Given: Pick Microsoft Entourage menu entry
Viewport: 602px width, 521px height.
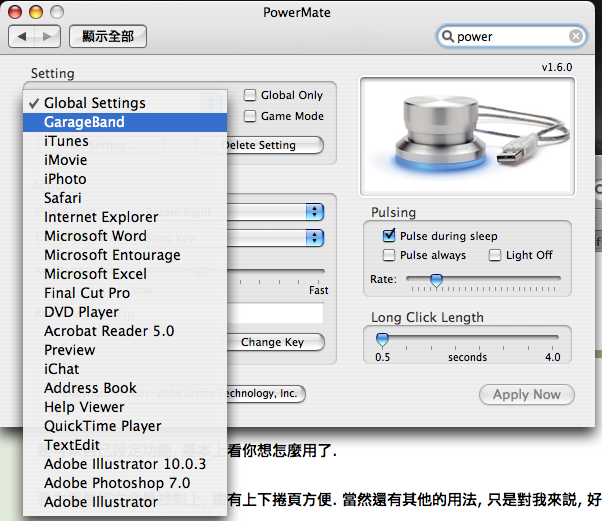Looking at the screenshot, I should (x=125, y=255).
